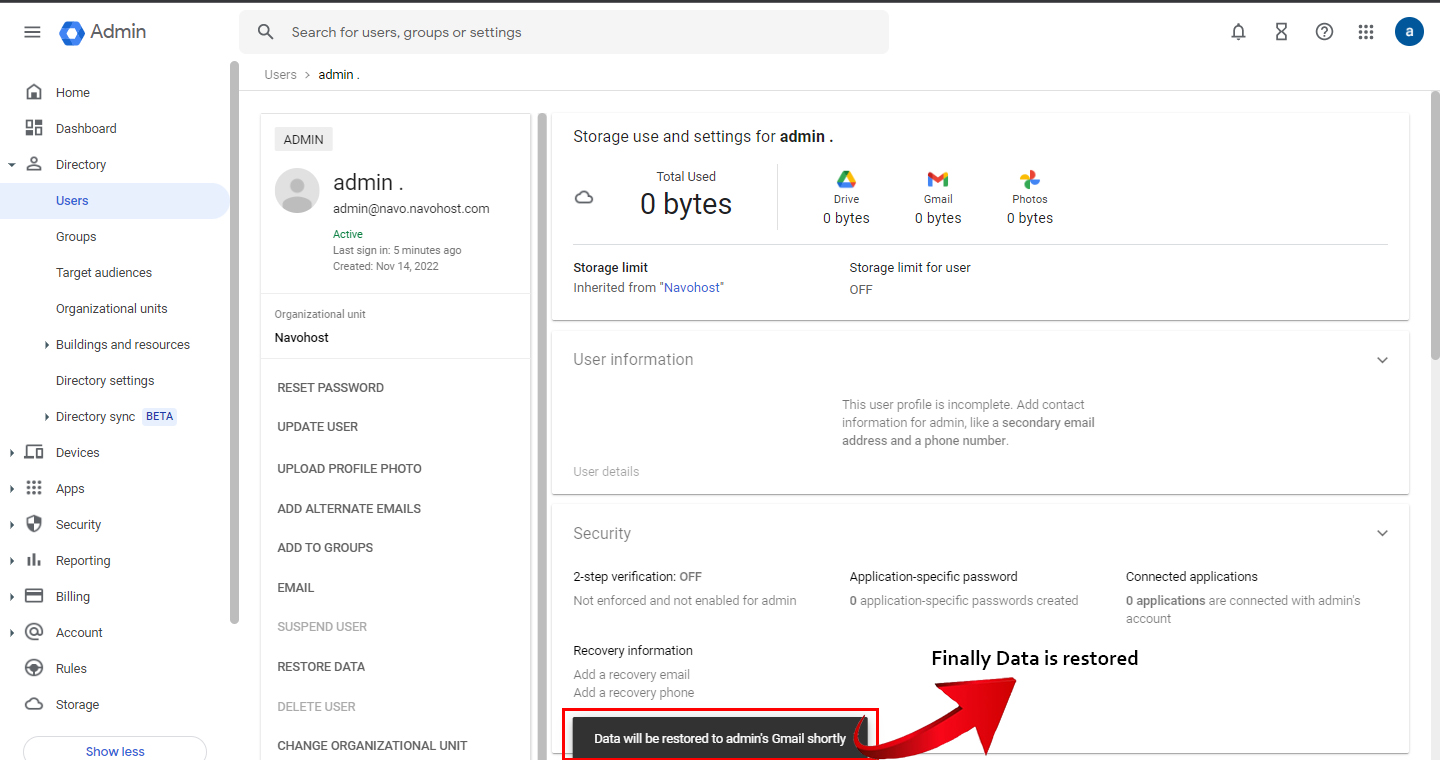Click the account avatar in header

pos(1409,32)
